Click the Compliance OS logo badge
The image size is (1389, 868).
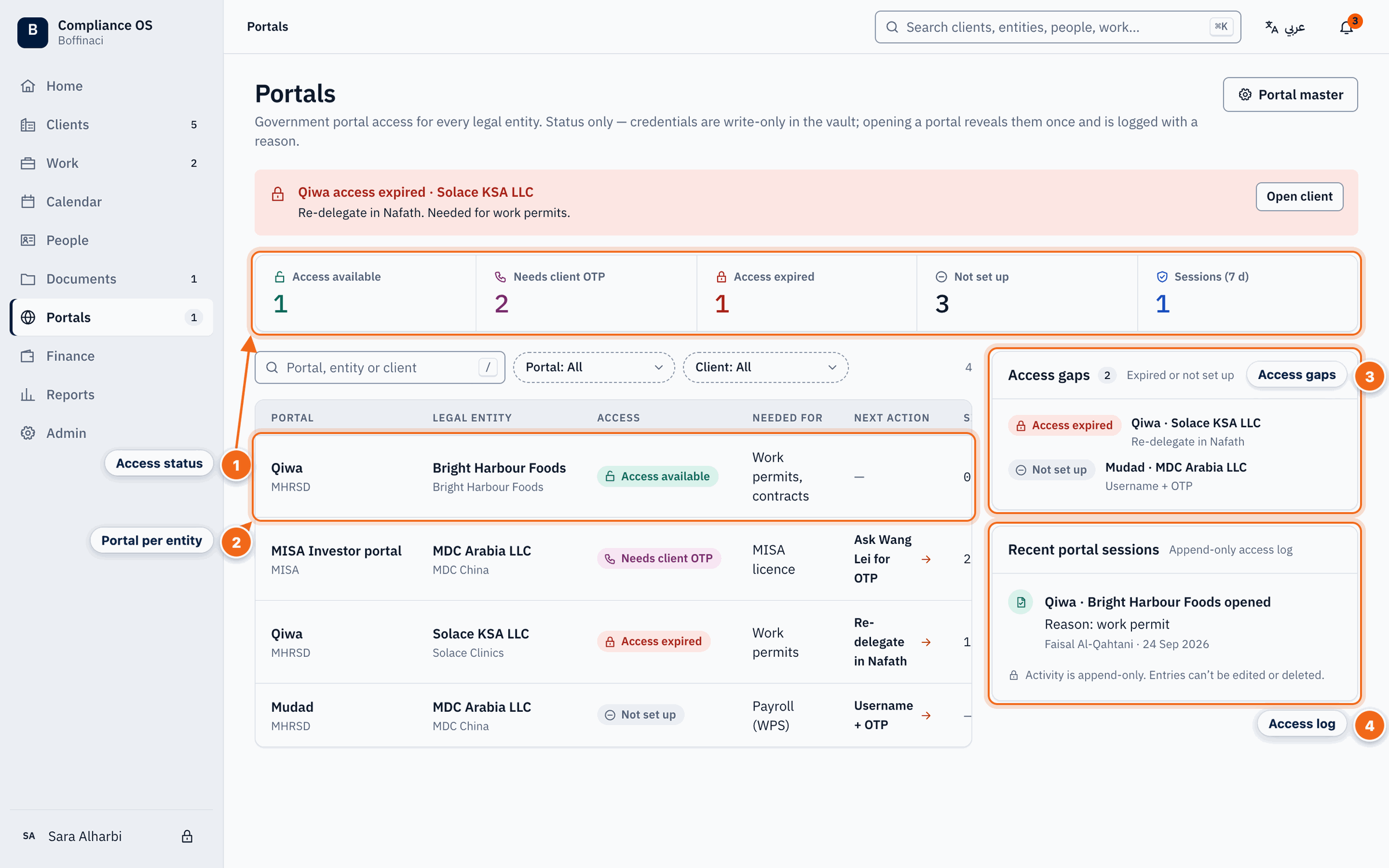pyautogui.click(x=32, y=32)
